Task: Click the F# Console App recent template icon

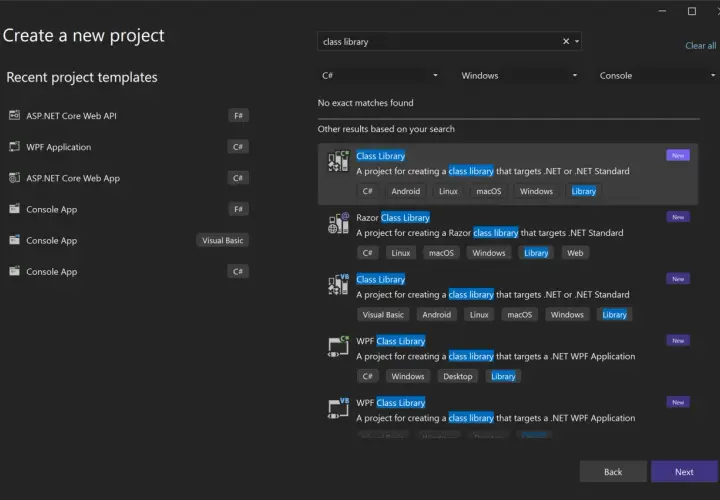Action: (15, 209)
